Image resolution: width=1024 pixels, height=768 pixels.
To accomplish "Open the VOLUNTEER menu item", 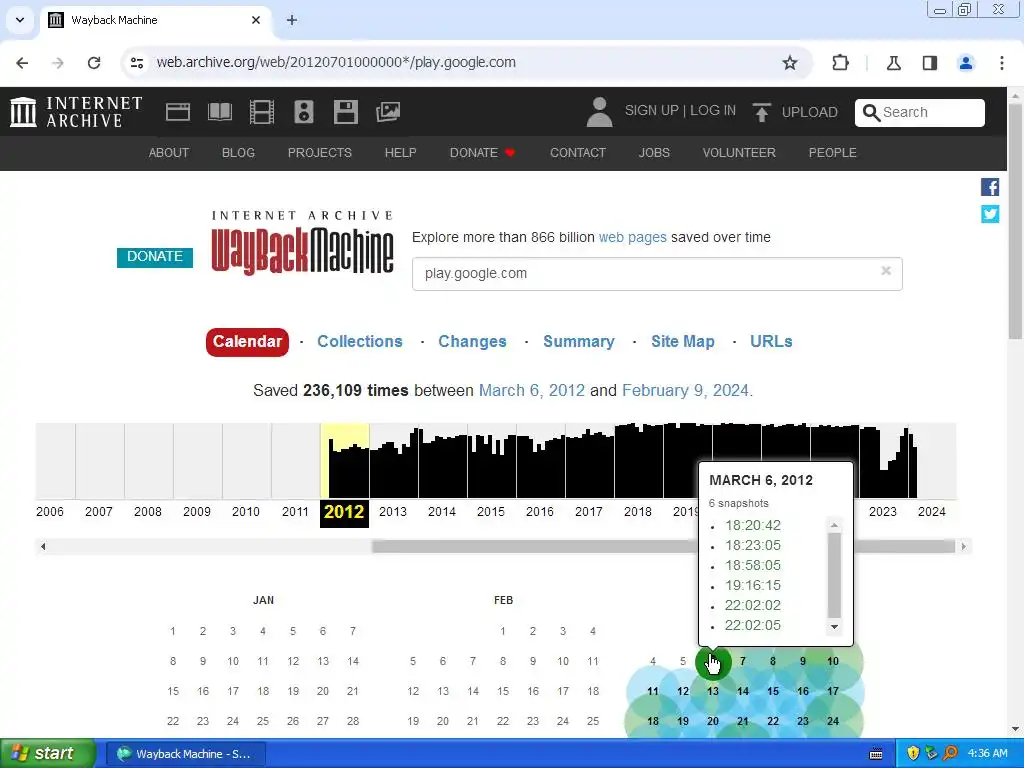I will point(739,153).
